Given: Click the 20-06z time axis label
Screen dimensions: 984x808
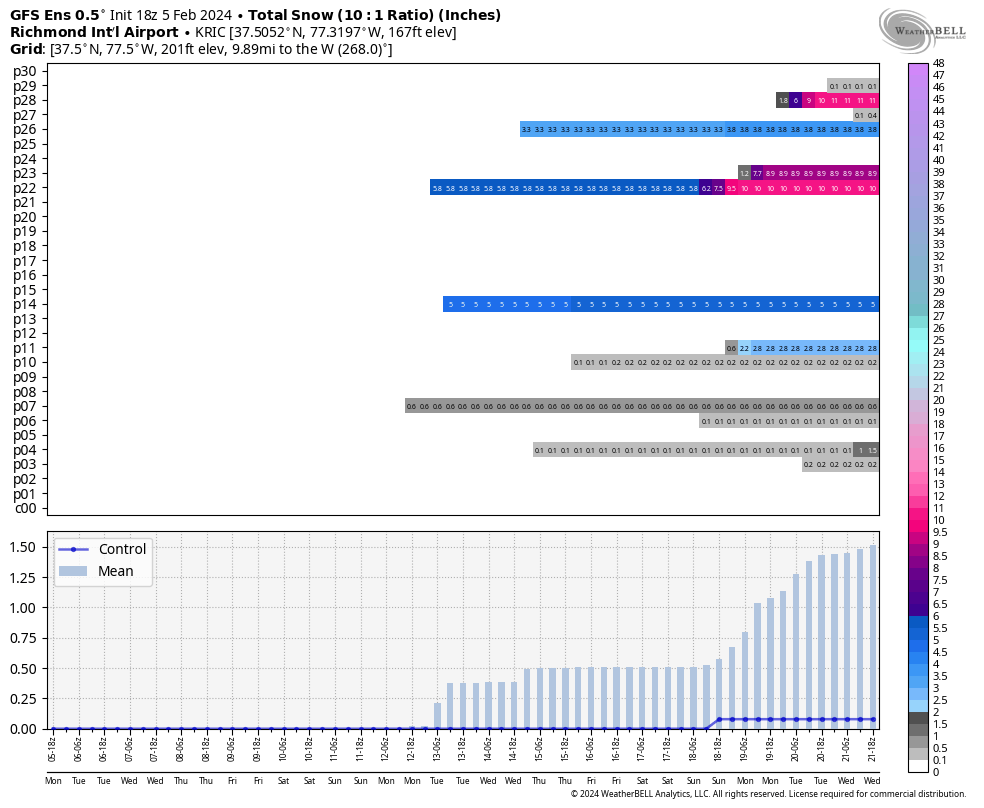Looking at the screenshot, I should 796,750.
